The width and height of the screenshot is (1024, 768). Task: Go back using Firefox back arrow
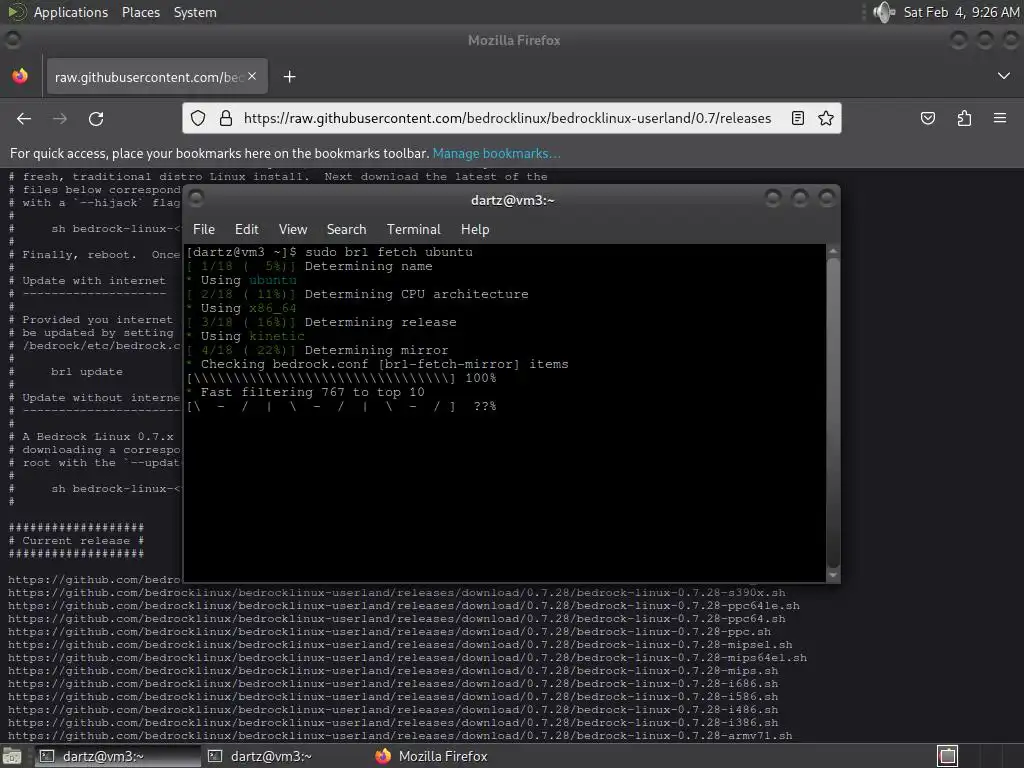(24, 118)
